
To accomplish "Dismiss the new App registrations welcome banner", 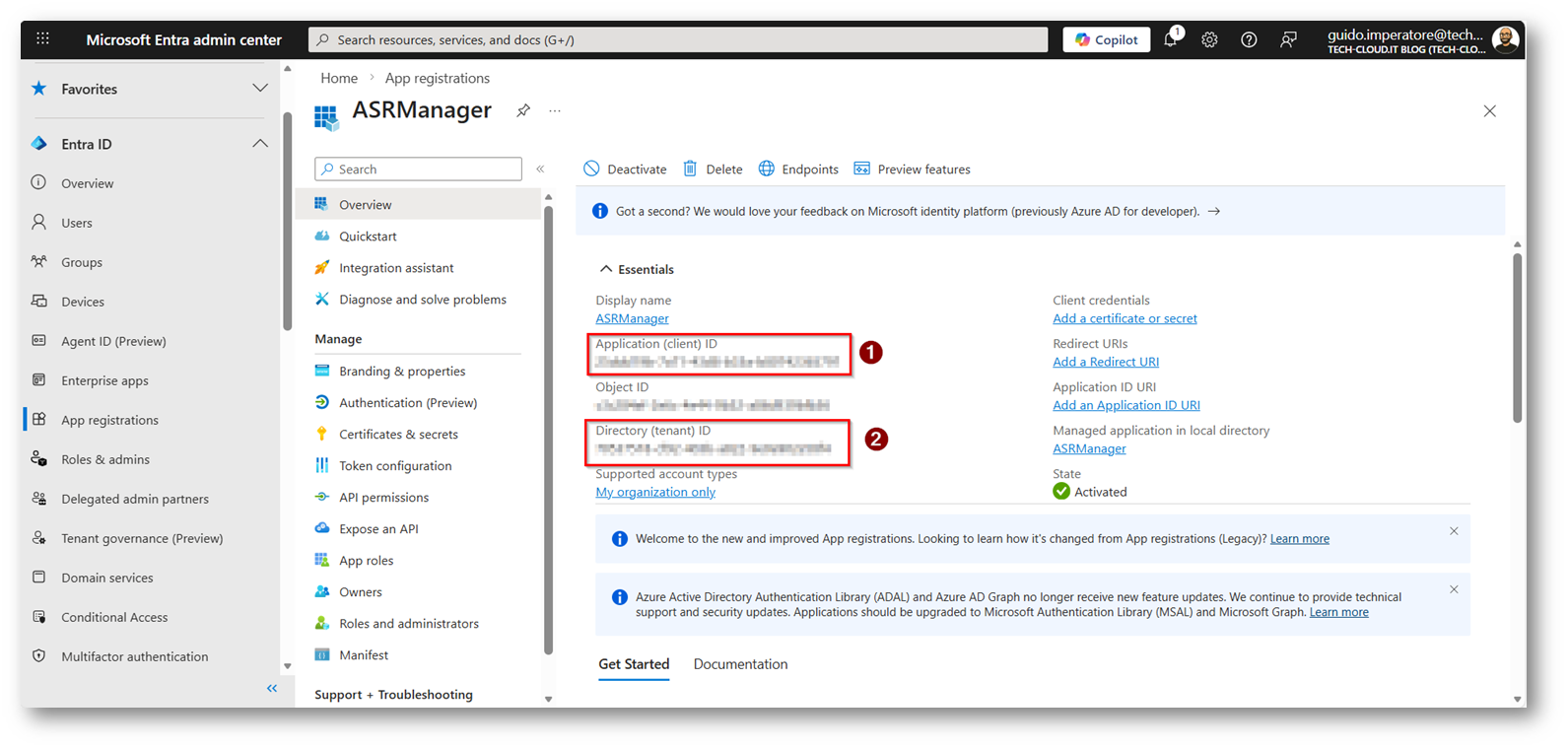I will point(1454,531).
